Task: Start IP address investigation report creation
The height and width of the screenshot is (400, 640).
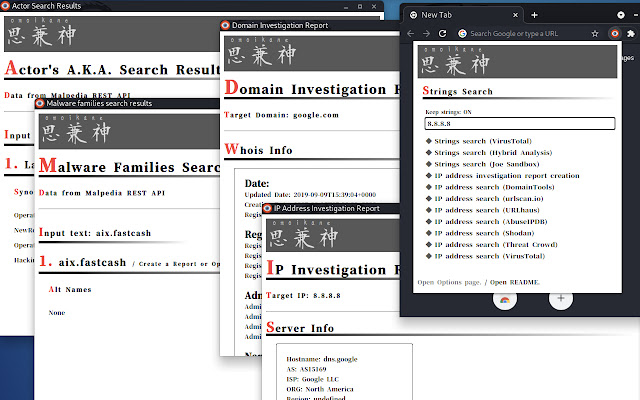Action: click(x=507, y=176)
